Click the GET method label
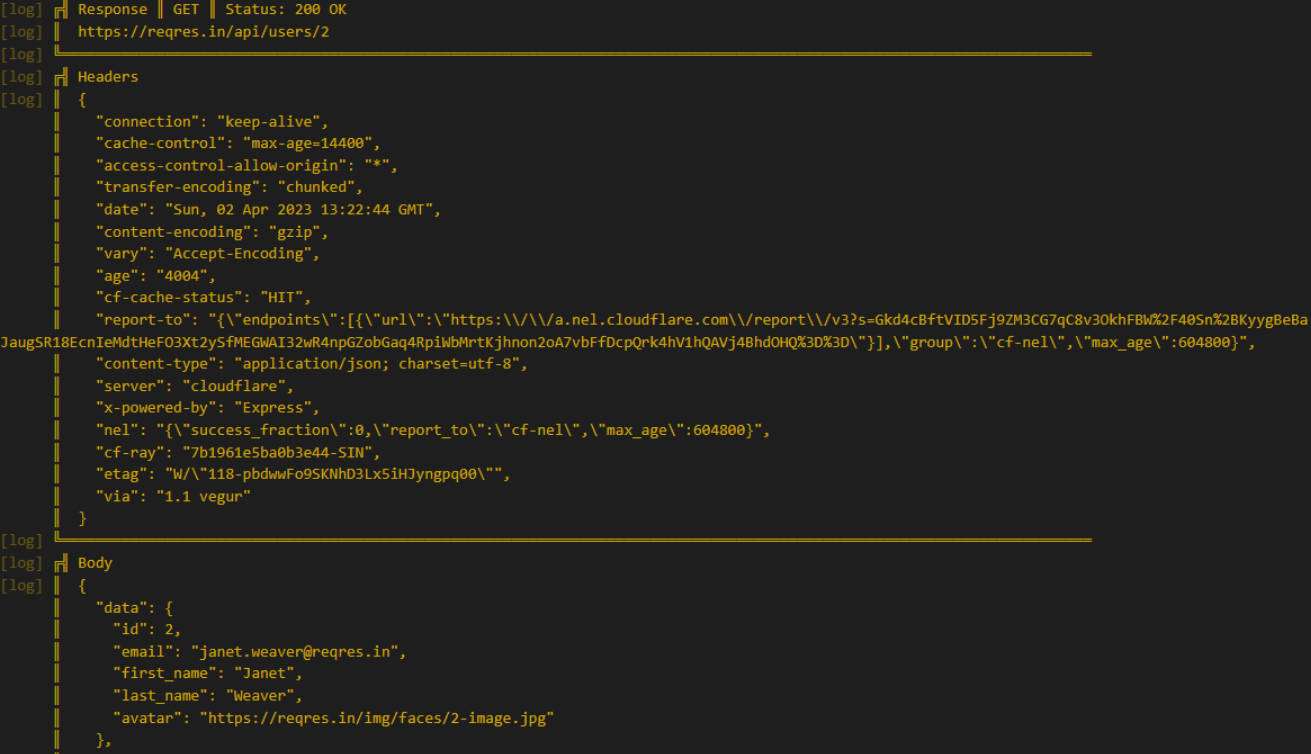 (x=186, y=9)
